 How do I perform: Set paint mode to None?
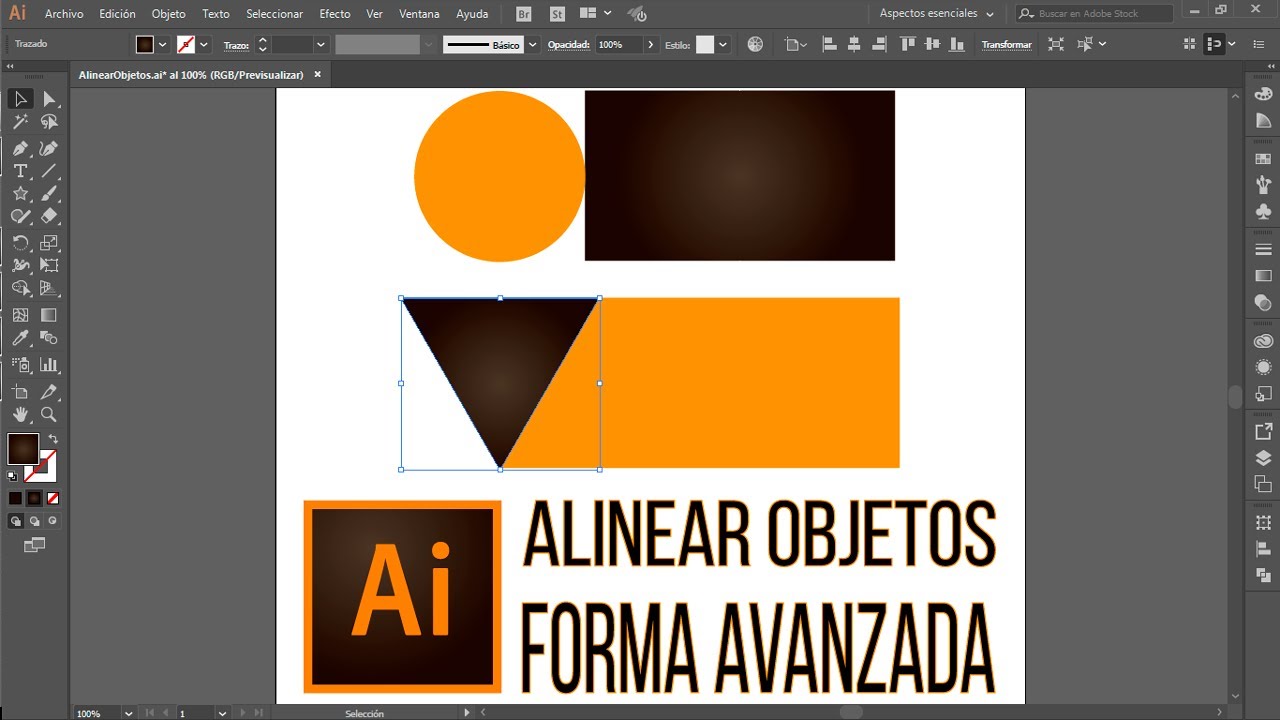[x=53, y=498]
